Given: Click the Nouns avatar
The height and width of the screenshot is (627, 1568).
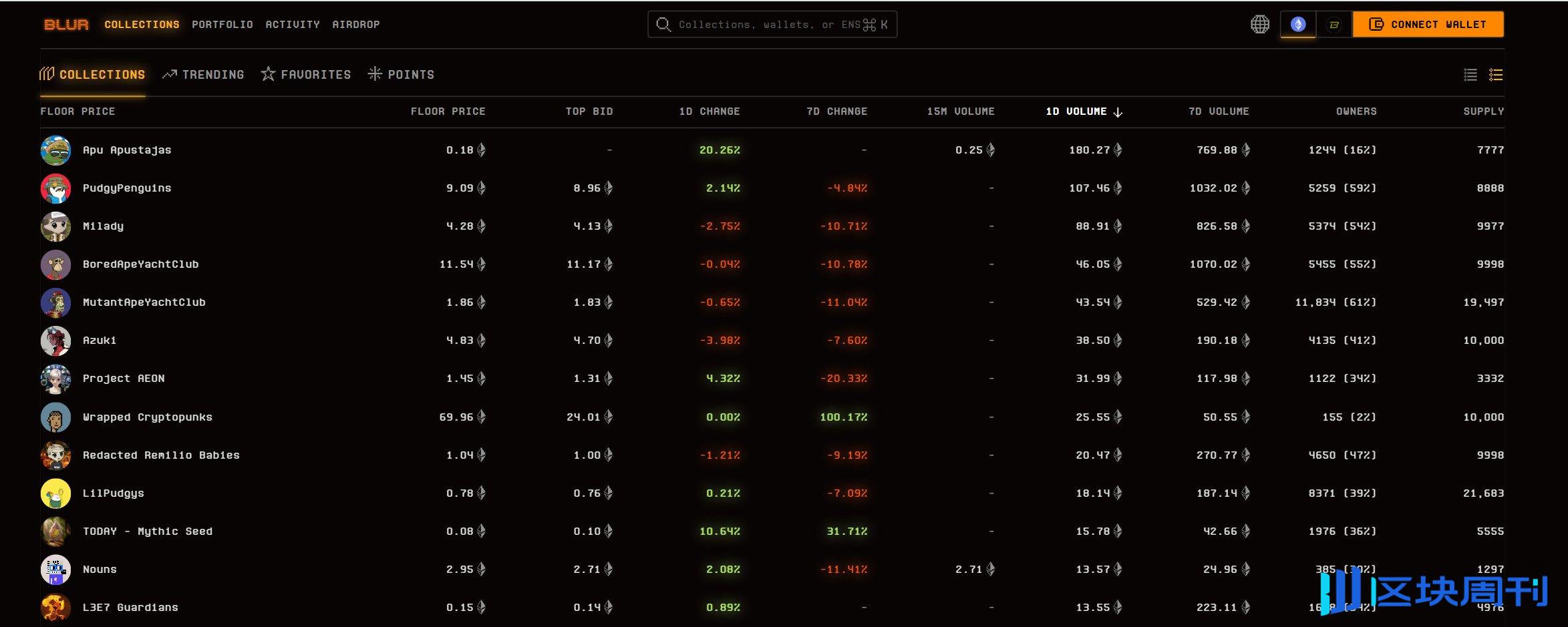Looking at the screenshot, I should (55, 570).
